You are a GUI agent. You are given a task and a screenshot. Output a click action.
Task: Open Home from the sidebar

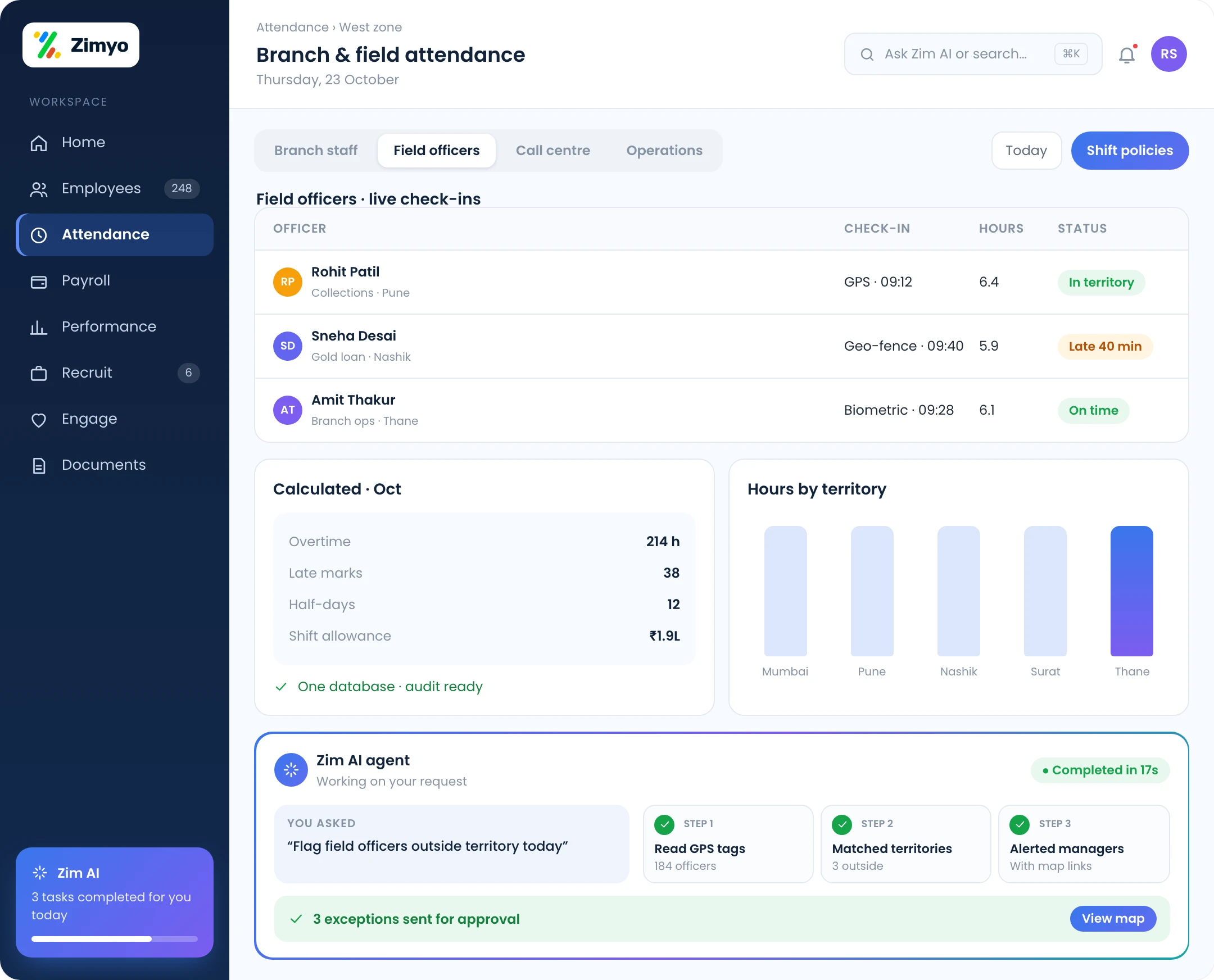click(115, 142)
